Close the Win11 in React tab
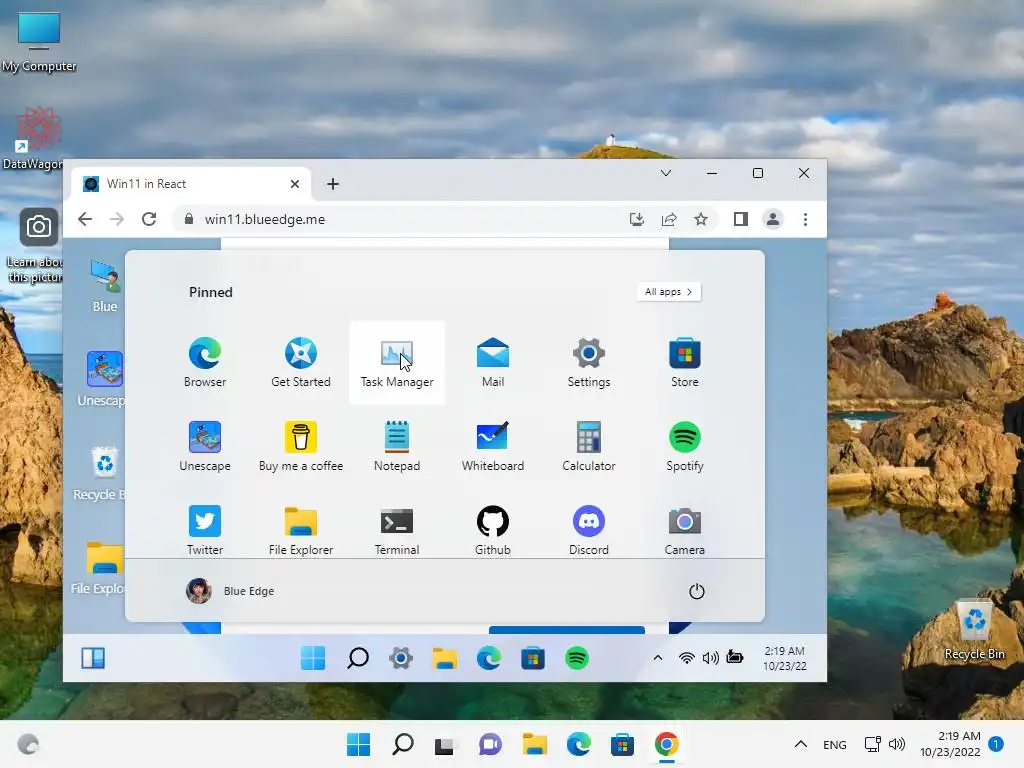The height and width of the screenshot is (768, 1024). pyautogui.click(x=295, y=184)
